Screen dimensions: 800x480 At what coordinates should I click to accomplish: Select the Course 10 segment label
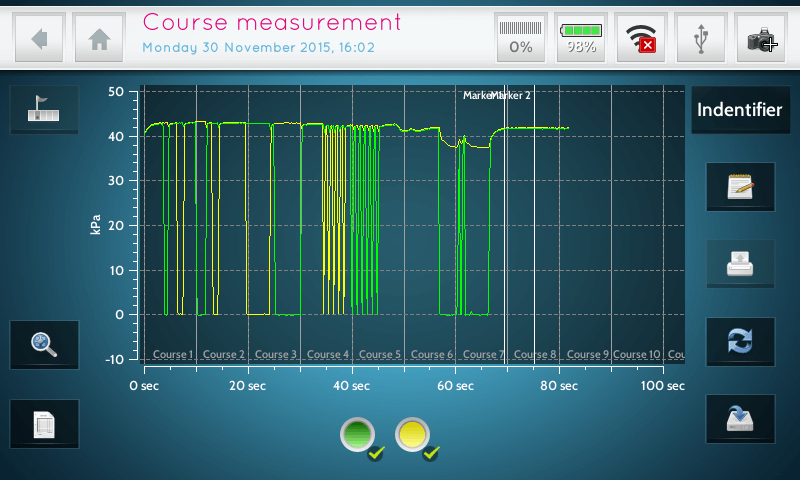point(637,354)
